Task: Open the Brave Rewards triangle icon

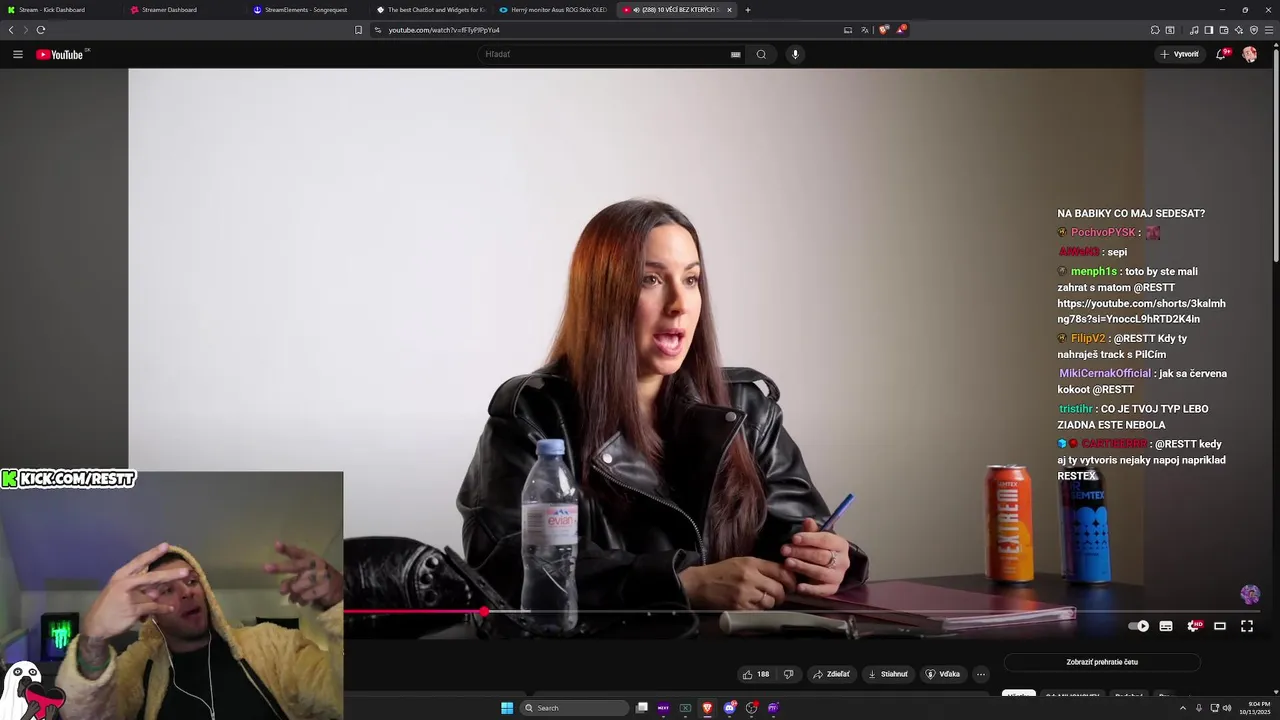Action: click(901, 29)
